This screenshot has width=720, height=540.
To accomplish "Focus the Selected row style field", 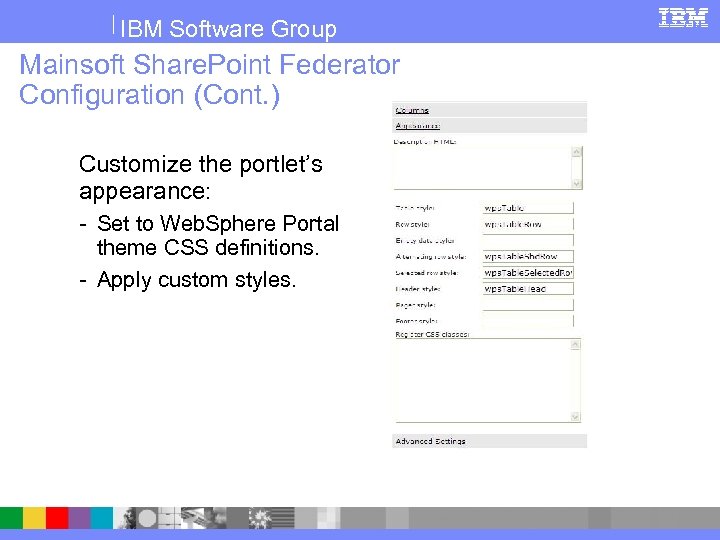I will (x=528, y=272).
